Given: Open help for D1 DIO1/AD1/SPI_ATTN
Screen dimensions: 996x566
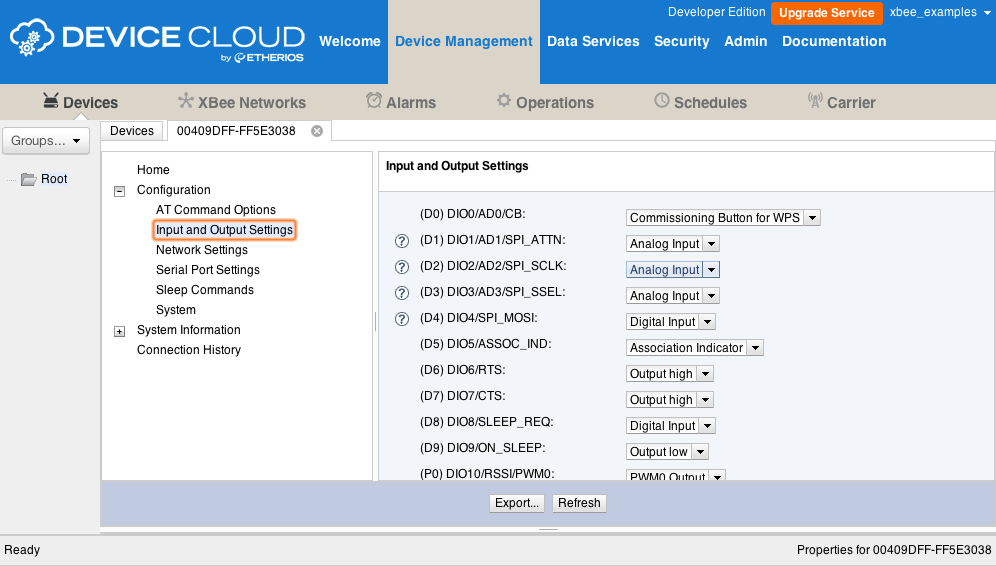Looking at the screenshot, I should (x=401, y=241).
